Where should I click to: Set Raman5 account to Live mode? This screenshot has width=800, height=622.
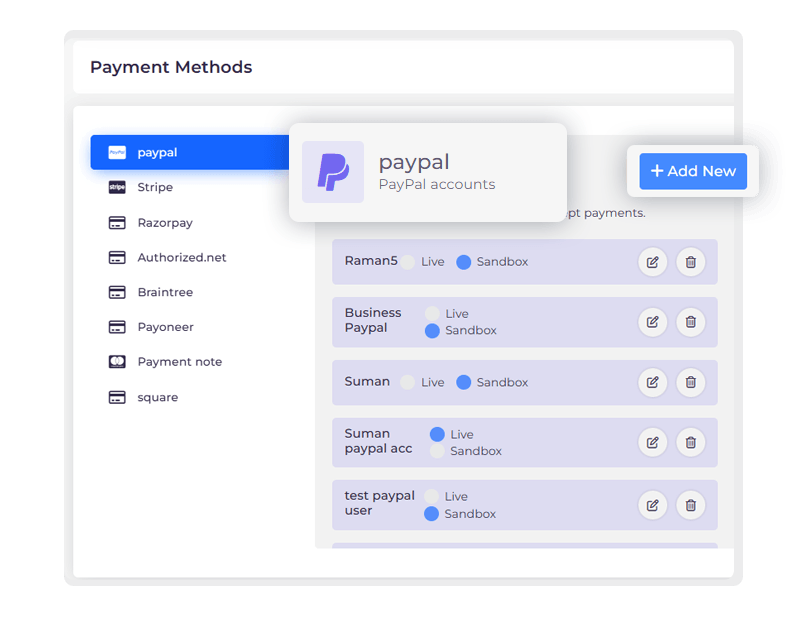tap(408, 262)
